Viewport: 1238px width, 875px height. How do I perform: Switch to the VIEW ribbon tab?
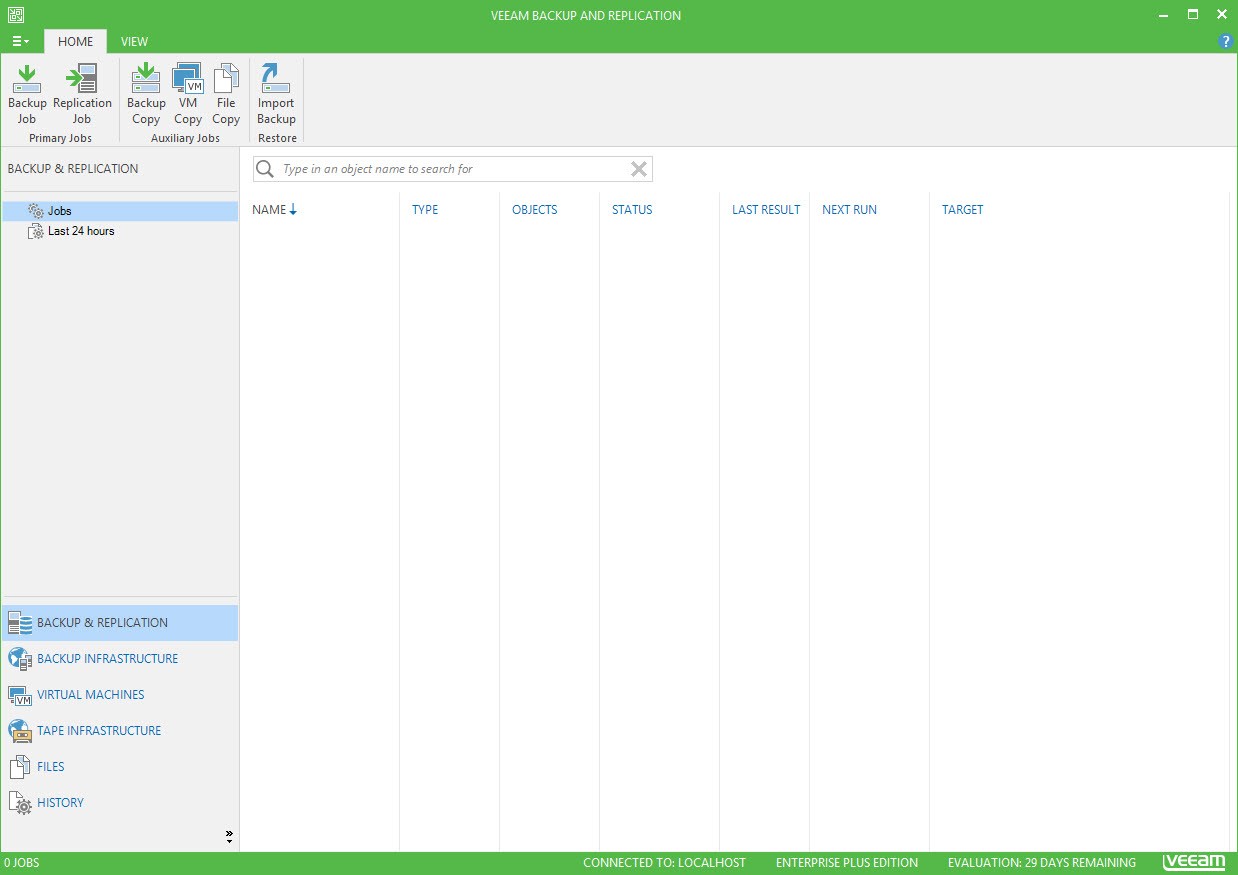pos(134,41)
